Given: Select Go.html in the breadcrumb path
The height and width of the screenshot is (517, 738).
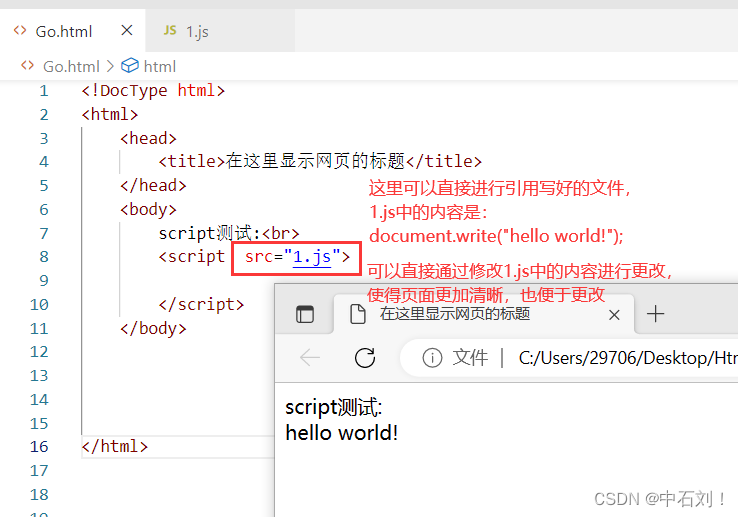Looking at the screenshot, I should point(72,66).
